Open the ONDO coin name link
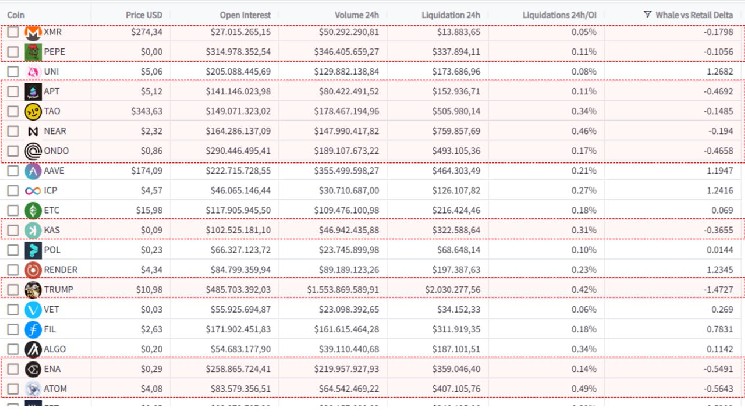 (x=57, y=151)
